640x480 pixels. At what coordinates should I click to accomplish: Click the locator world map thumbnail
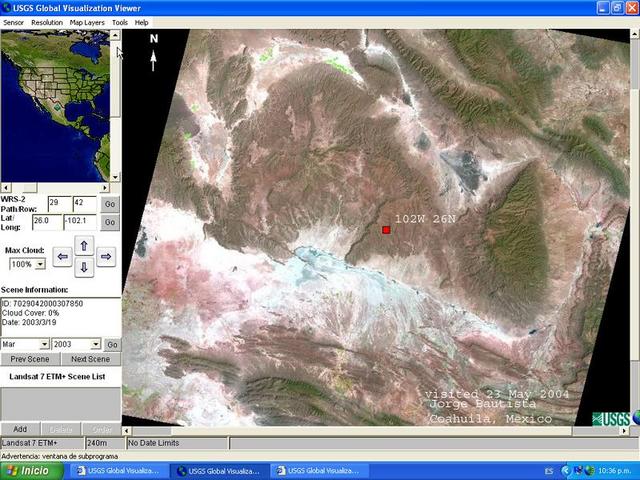pyautogui.click(x=55, y=106)
